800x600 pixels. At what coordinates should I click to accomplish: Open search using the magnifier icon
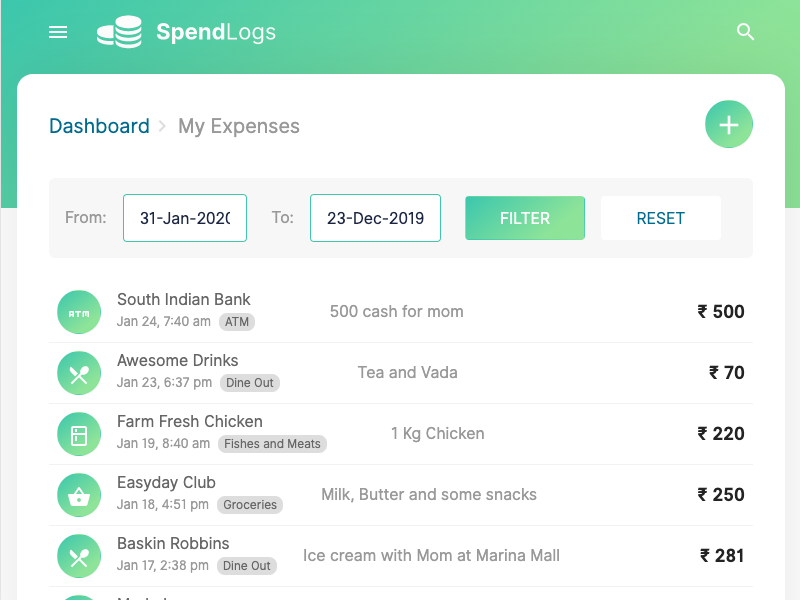[x=745, y=32]
